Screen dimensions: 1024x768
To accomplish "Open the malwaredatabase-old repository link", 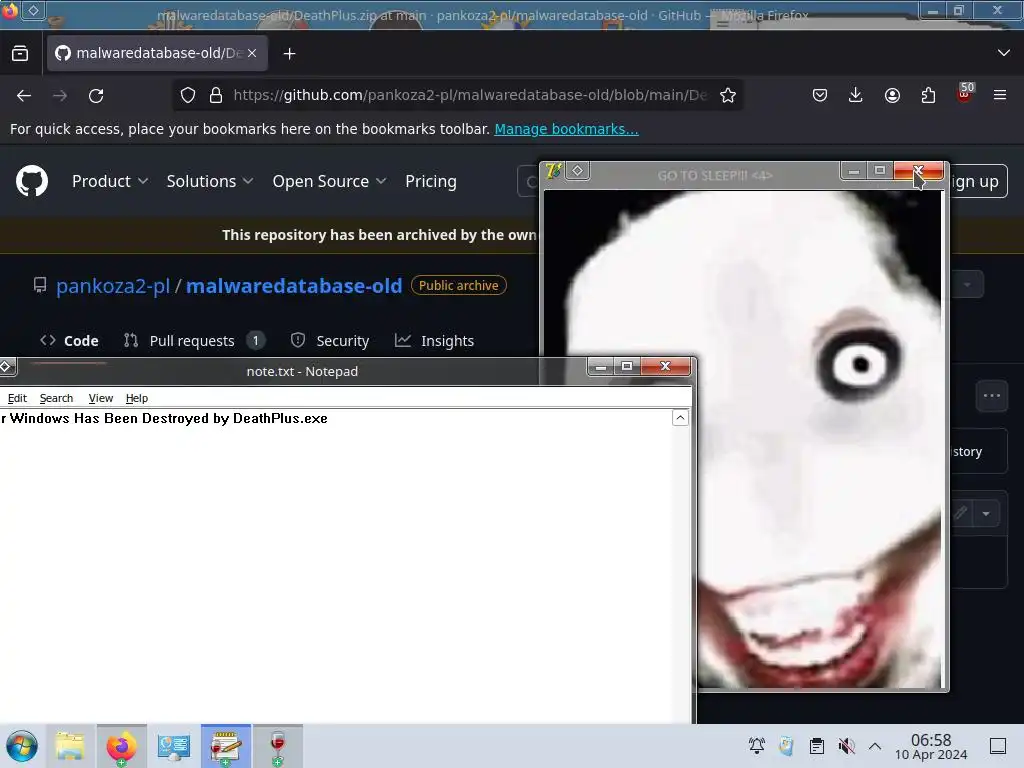I will (294, 285).
